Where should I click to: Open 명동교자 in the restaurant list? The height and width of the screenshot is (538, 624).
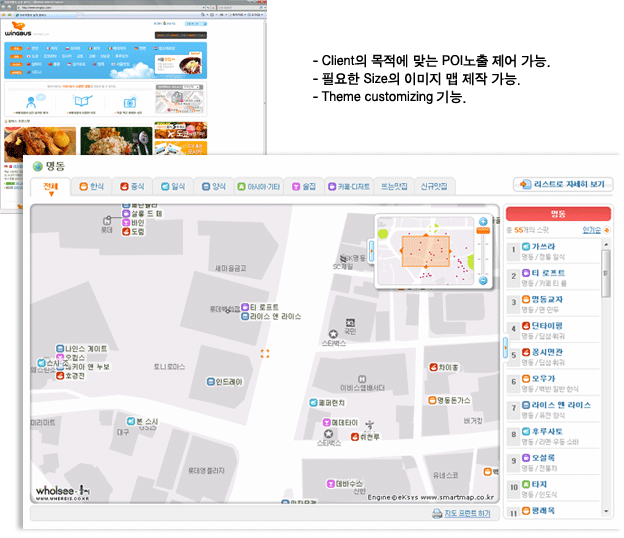tap(548, 298)
